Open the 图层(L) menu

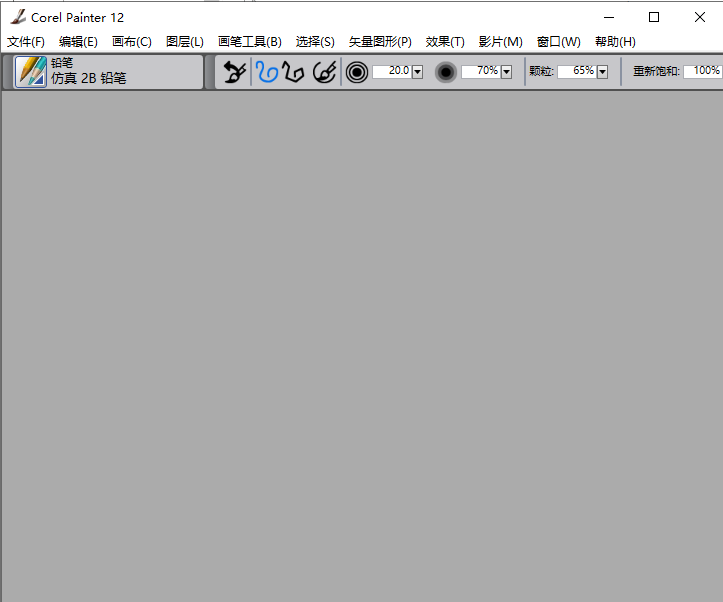184,42
